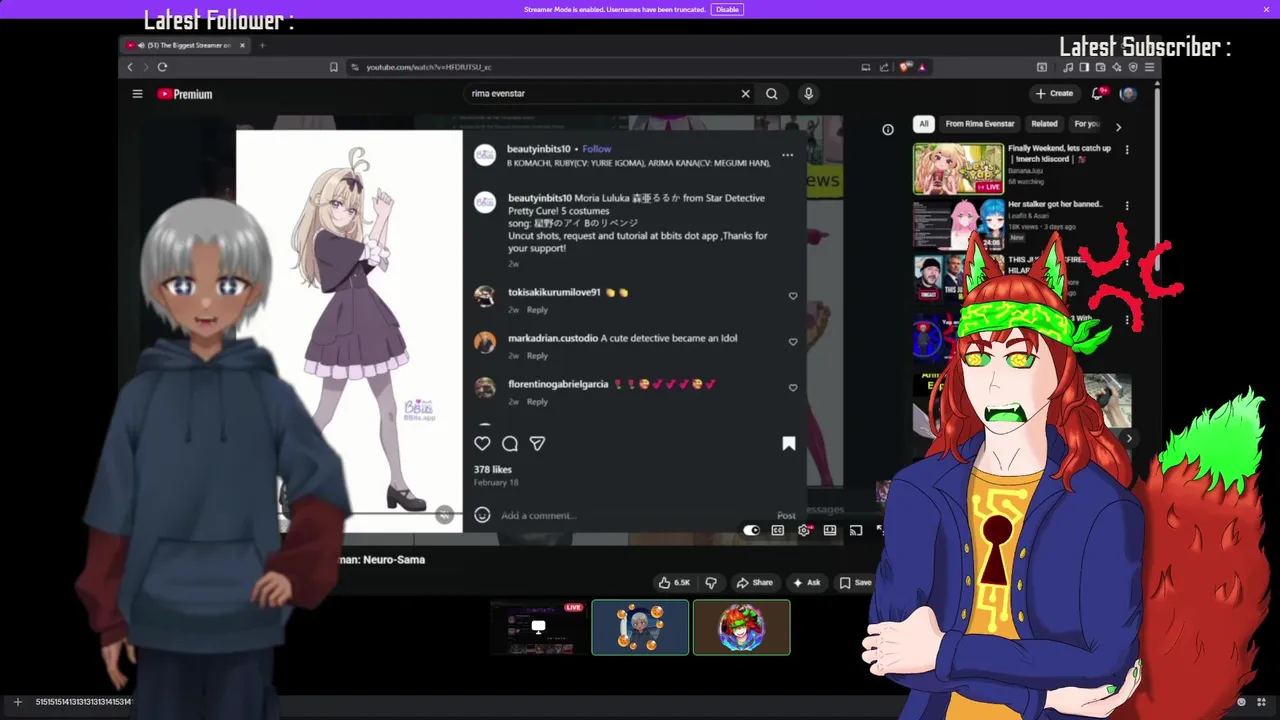Post the comment with the Post button
This screenshot has width=1280, height=720.
tap(787, 516)
